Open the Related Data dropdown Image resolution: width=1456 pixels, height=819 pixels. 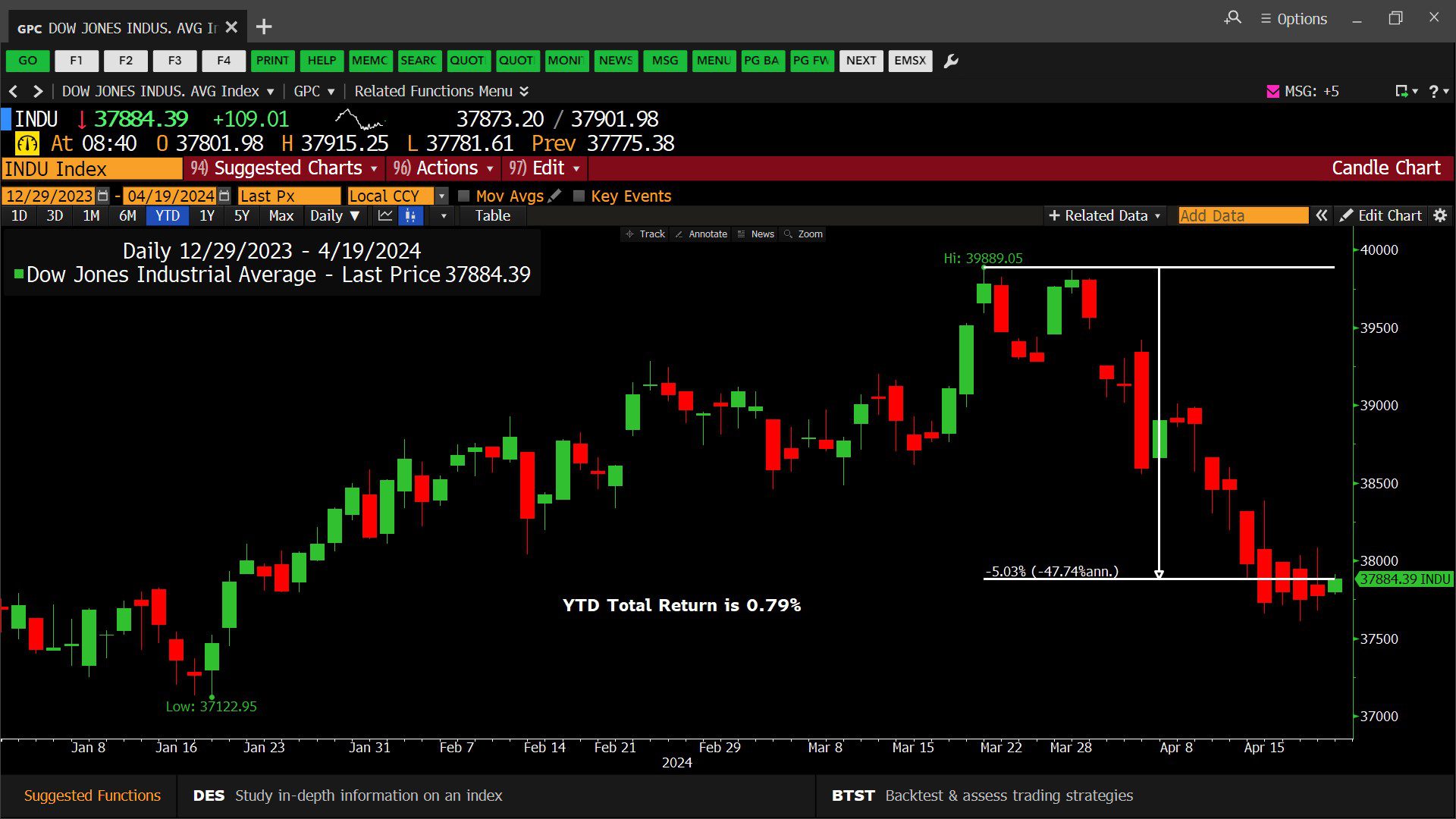pos(1104,215)
